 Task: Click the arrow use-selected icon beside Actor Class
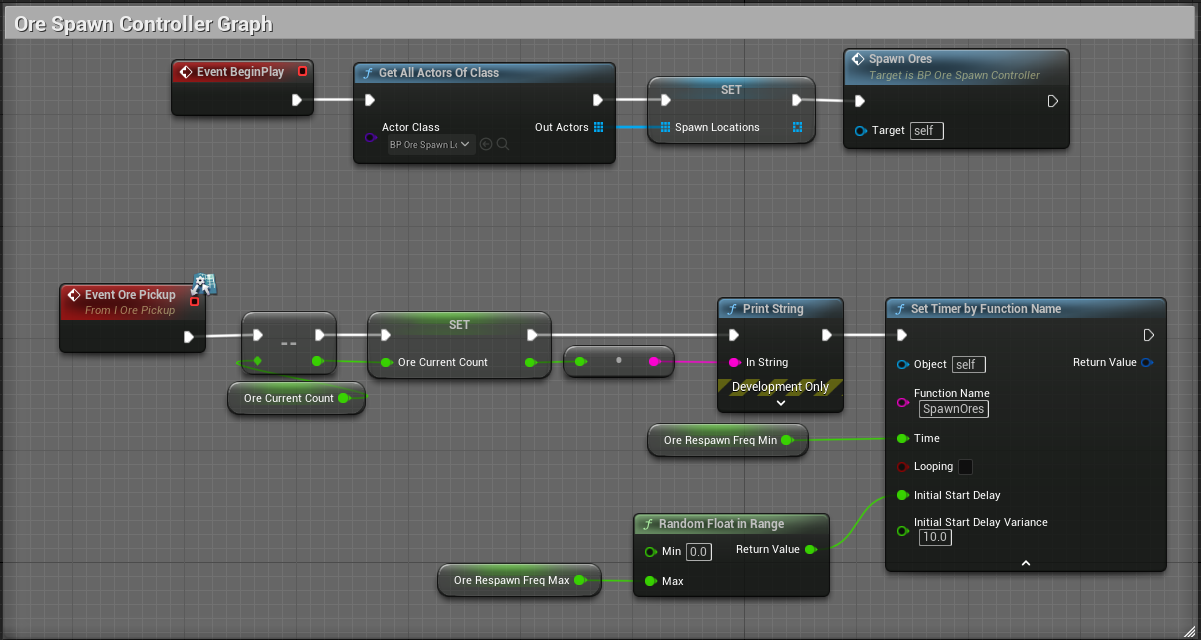tap(486, 144)
